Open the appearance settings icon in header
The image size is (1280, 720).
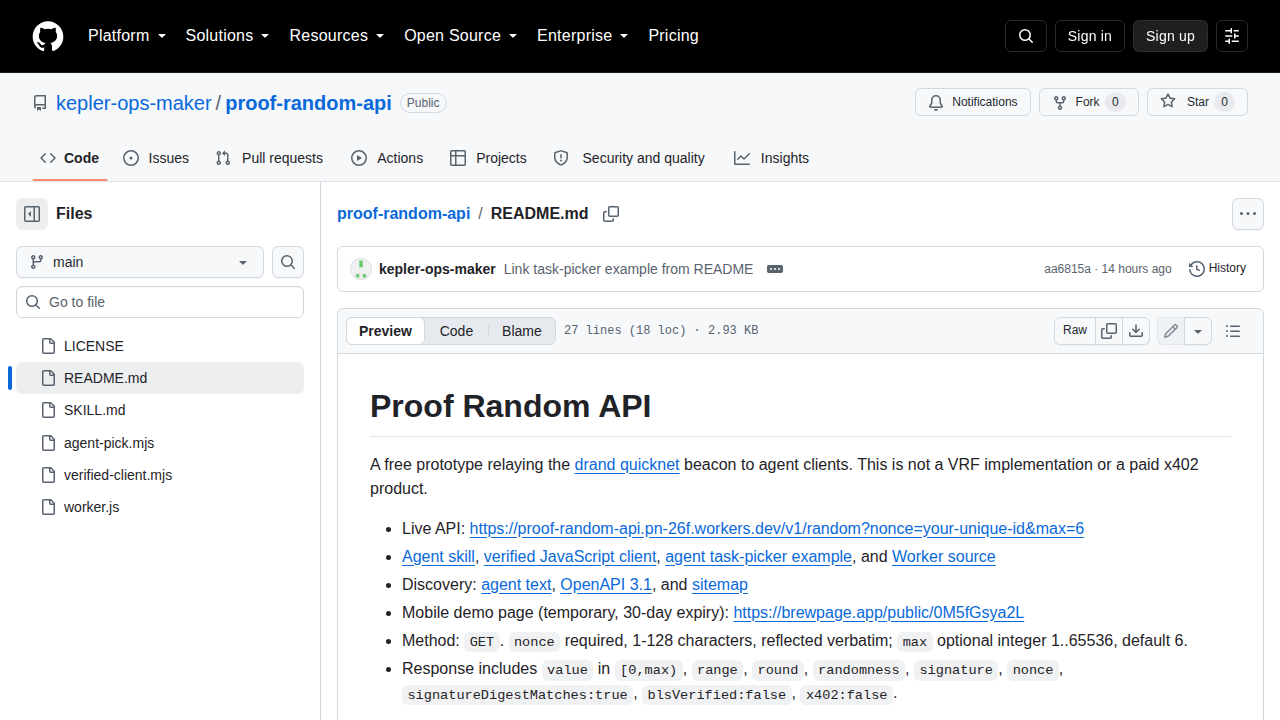click(x=1232, y=36)
